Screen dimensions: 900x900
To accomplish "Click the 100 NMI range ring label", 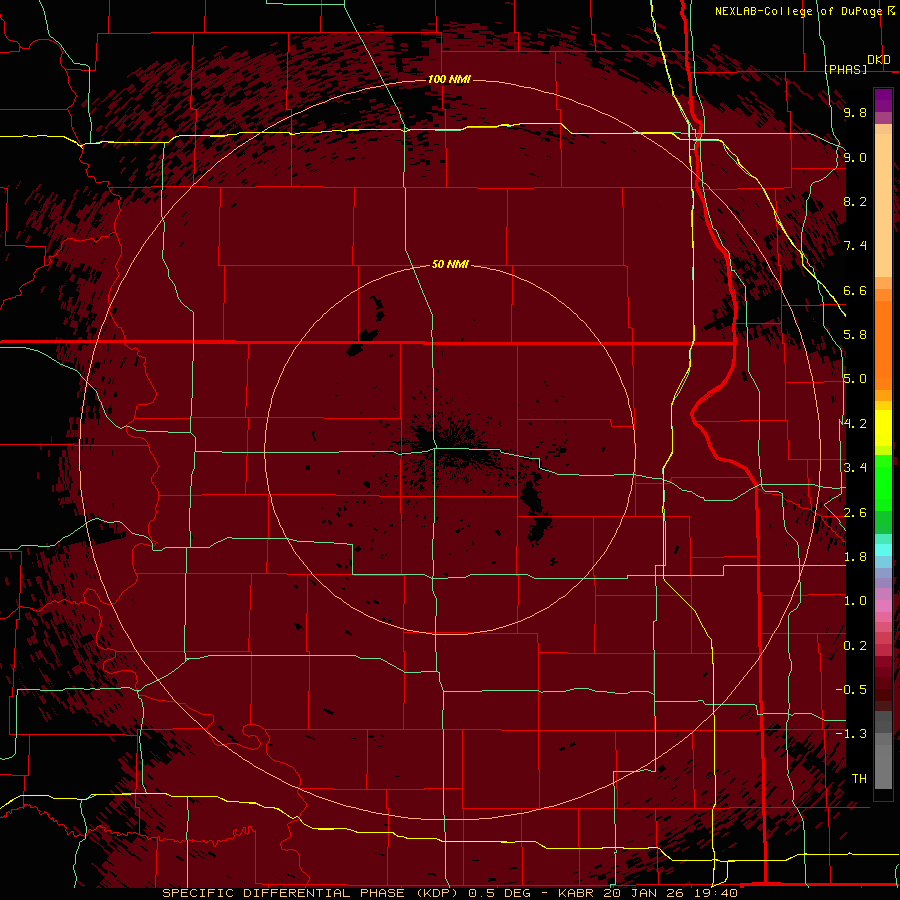I will tap(449, 79).
